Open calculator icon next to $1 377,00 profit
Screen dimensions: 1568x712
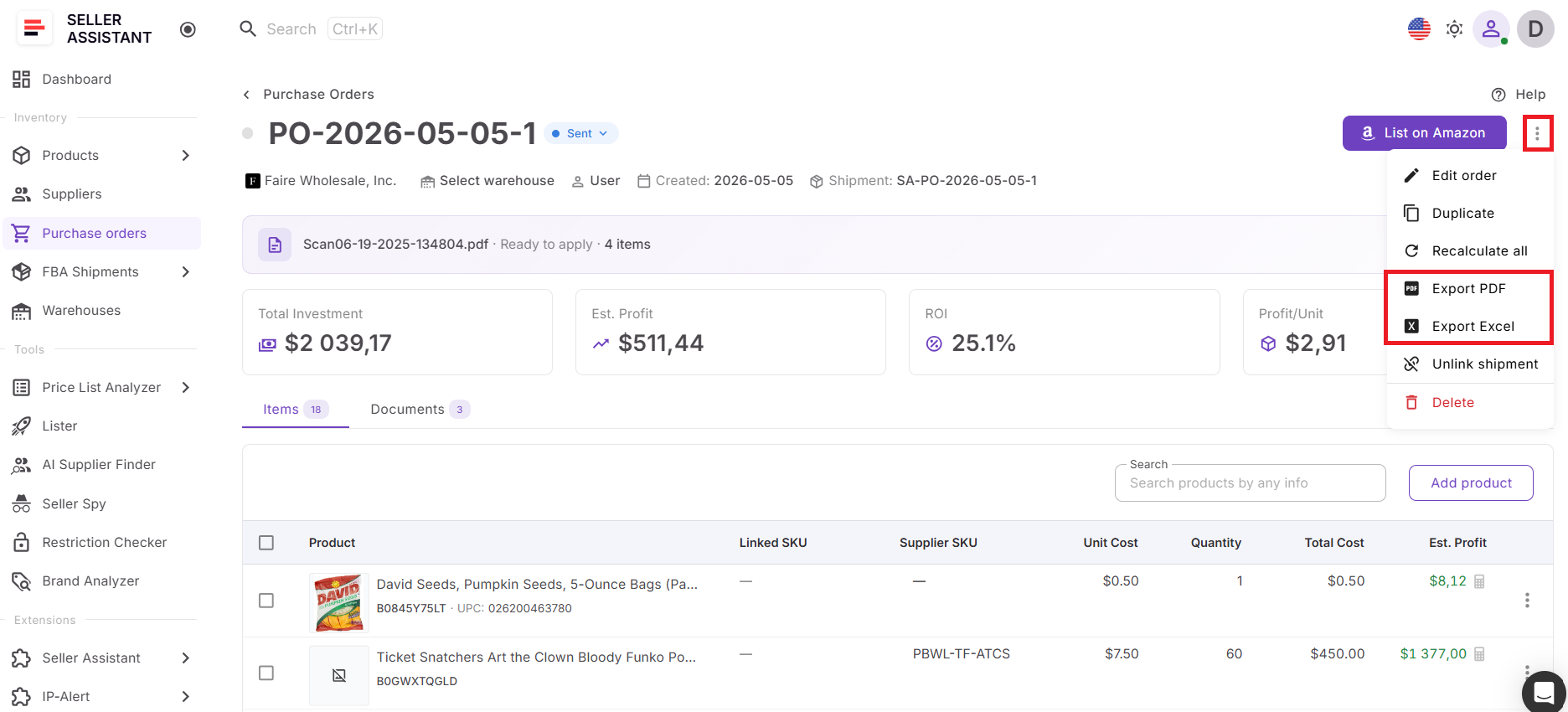(x=1479, y=654)
